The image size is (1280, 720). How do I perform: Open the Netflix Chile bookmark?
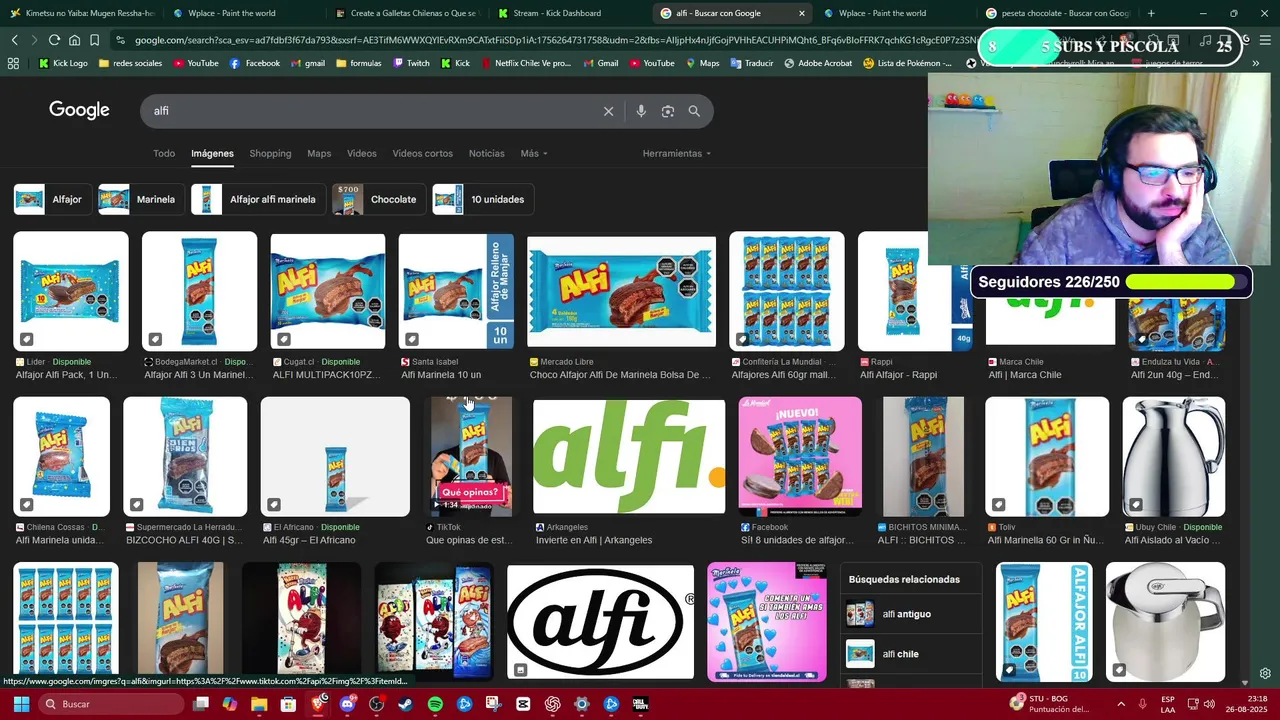point(526,63)
